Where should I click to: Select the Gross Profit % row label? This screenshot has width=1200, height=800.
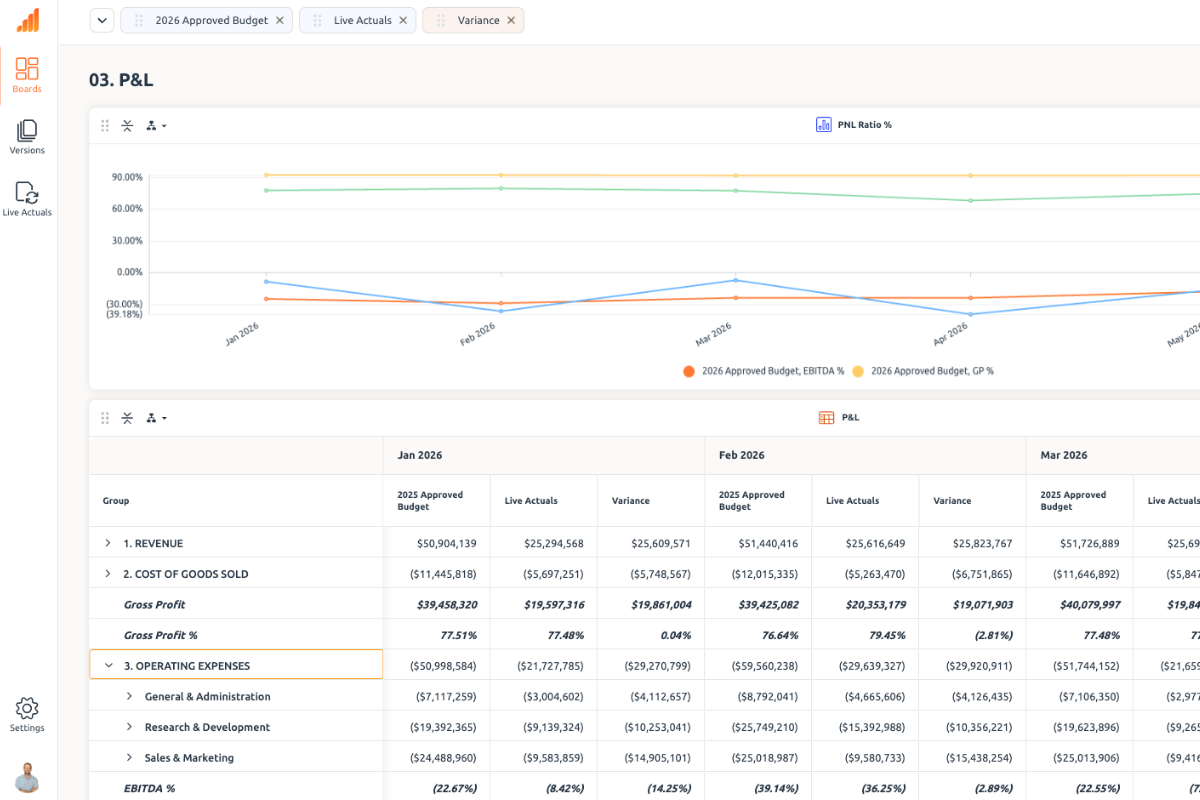pyautogui.click(x=160, y=635)
